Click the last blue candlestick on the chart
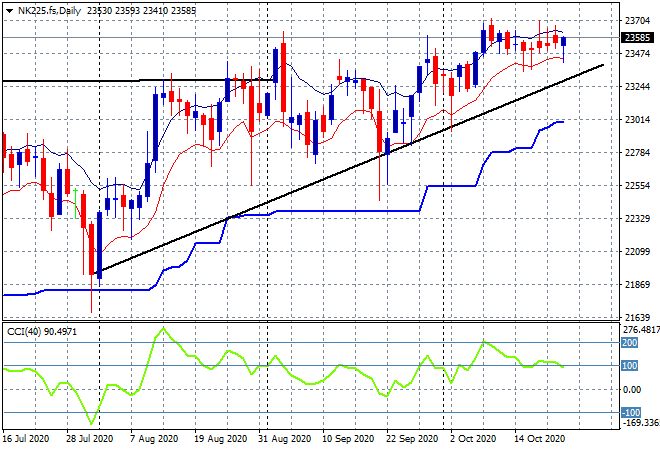 [x=564, y=42]
